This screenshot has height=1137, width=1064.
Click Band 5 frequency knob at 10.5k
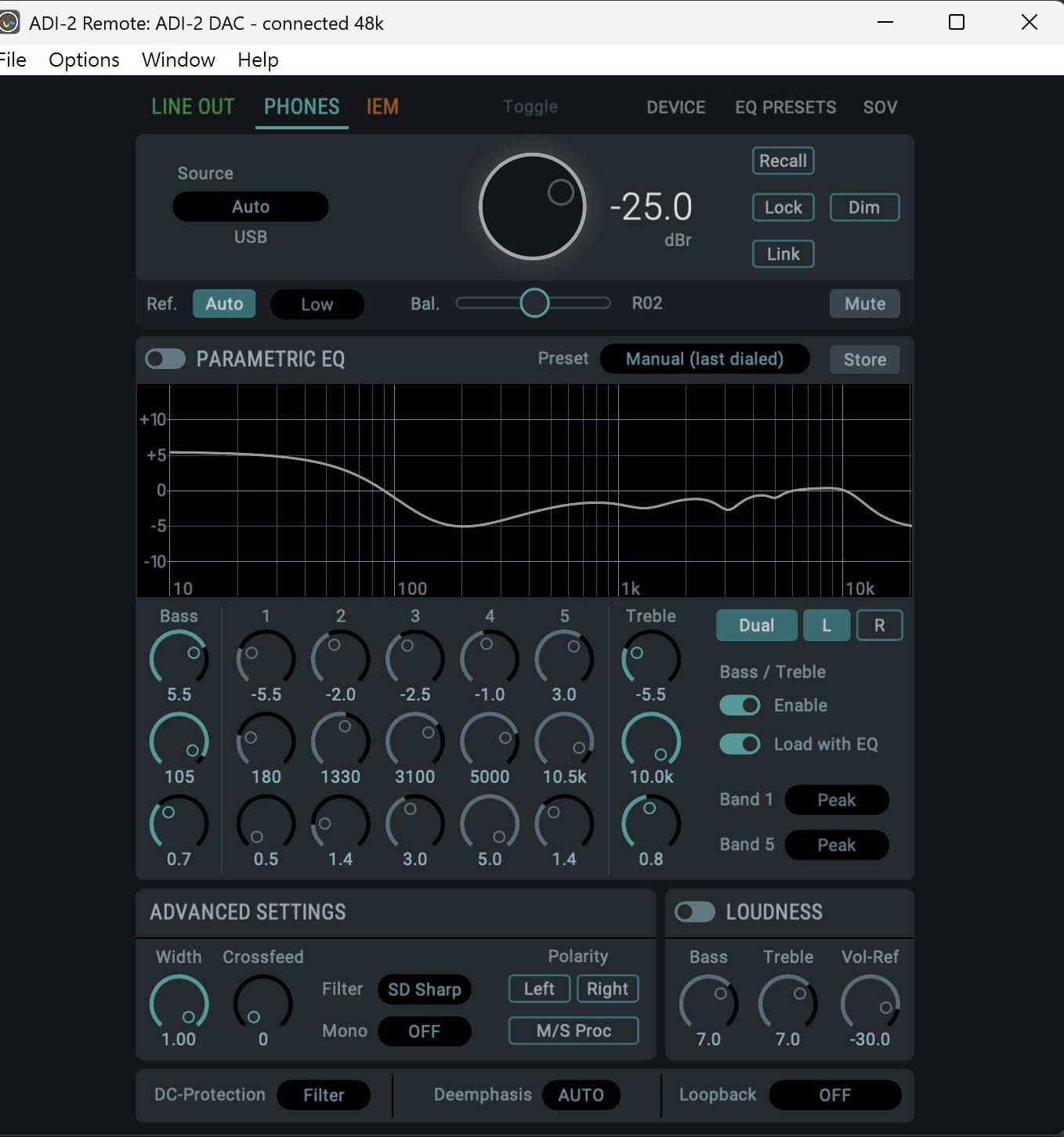[x=564, y=740]
